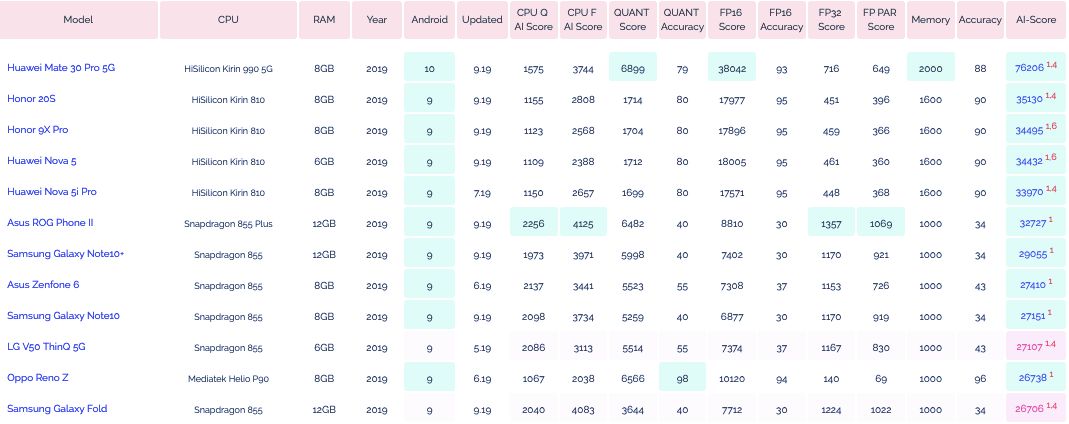Viewport: 1069px width, 424px height.
Task: Click the Memory column header
Action: click(x=930, y=20)
